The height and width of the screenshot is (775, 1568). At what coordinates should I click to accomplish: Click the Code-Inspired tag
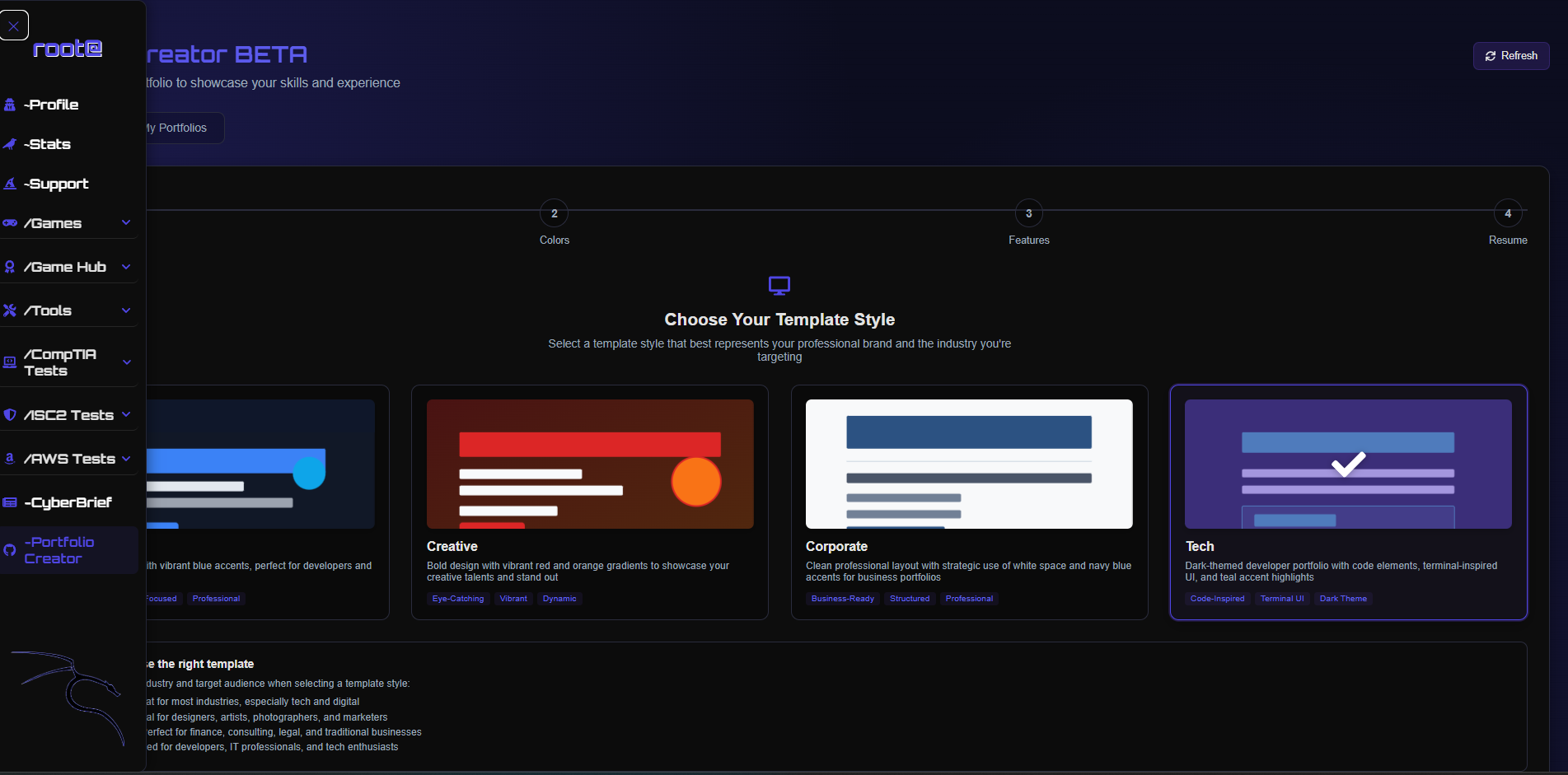[1218, 599]
